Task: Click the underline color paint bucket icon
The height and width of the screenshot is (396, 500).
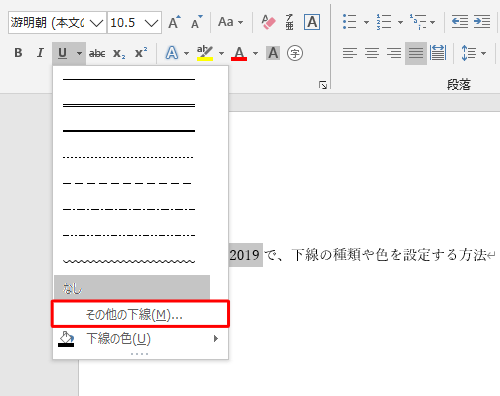Action: click(66, 339)
